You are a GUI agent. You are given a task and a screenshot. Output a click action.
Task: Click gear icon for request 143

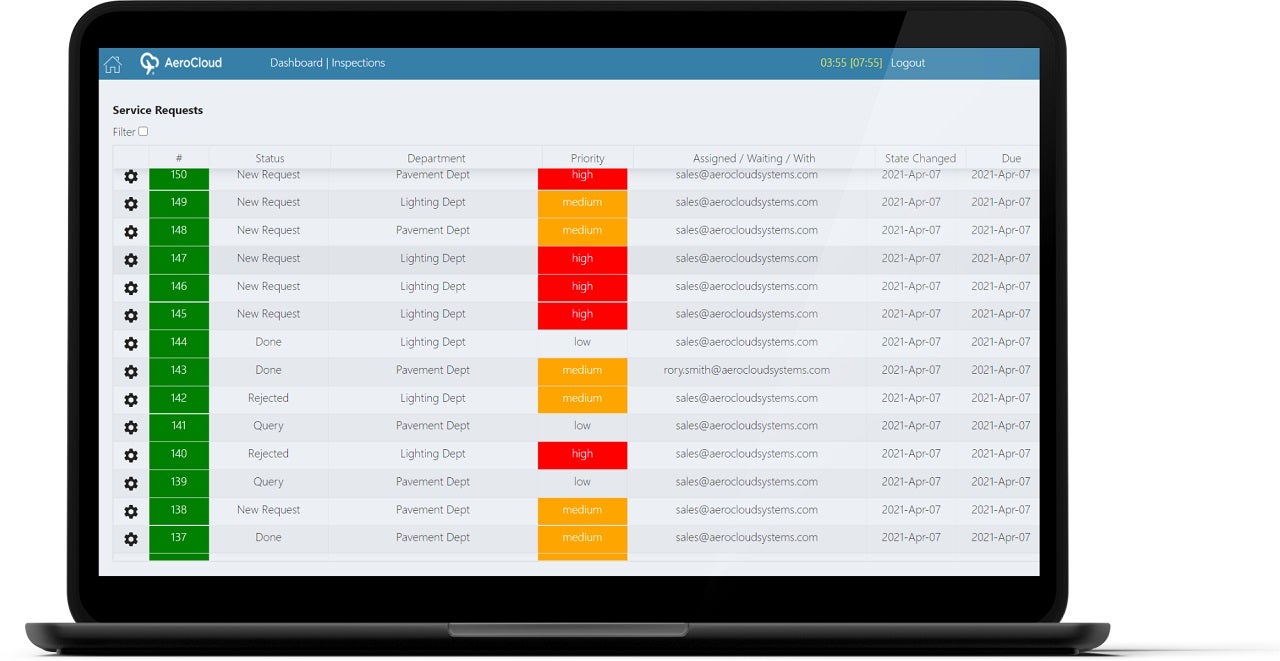click(x=131, y=371)
